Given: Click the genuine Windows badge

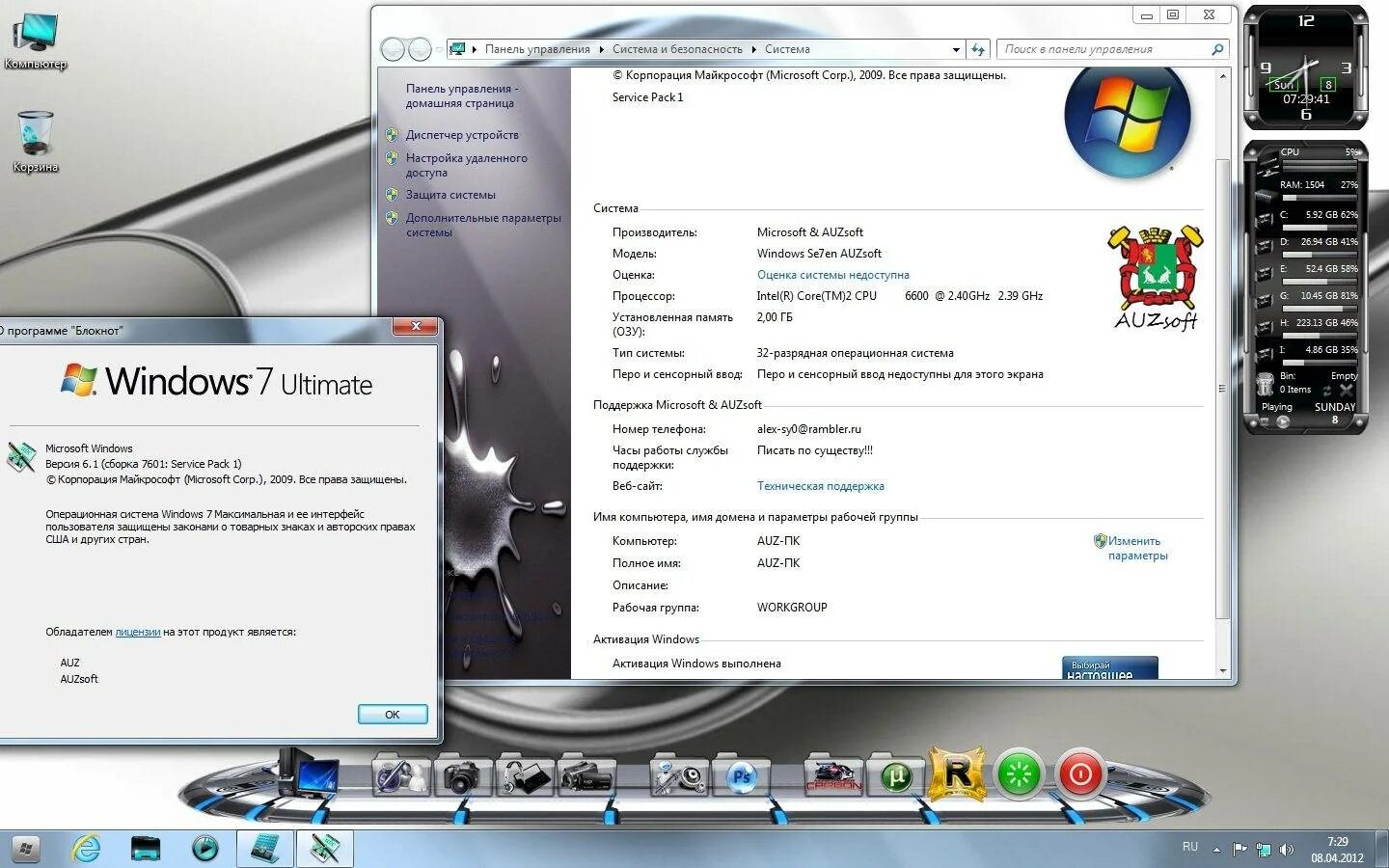Looking at the screenshot, I should pyautogui.click(x=1110, y=667).
